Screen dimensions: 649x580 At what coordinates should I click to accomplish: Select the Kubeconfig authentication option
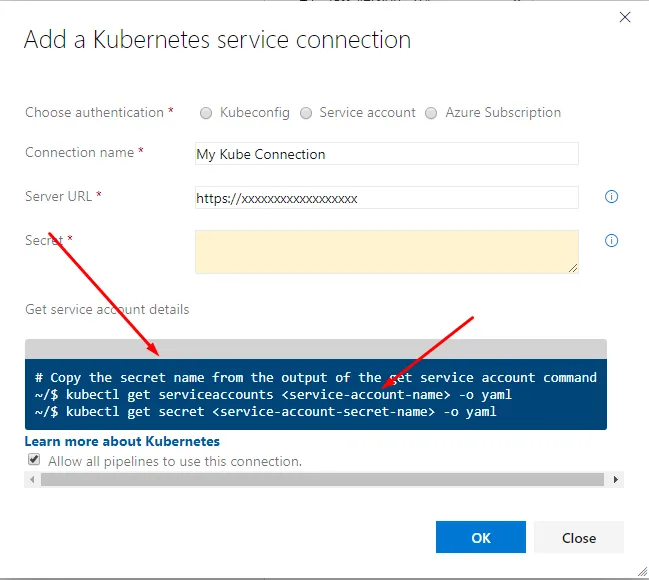coord(206,113)
